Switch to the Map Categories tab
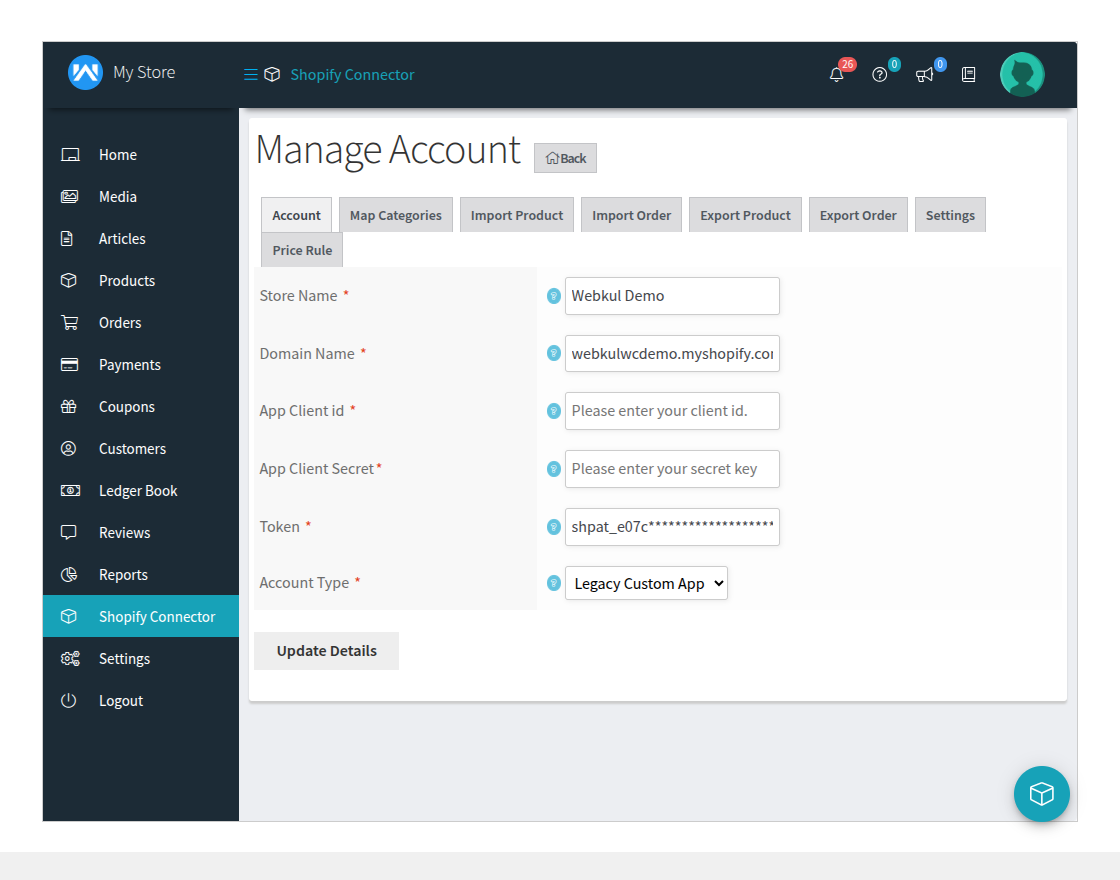 tap(395, 214)
